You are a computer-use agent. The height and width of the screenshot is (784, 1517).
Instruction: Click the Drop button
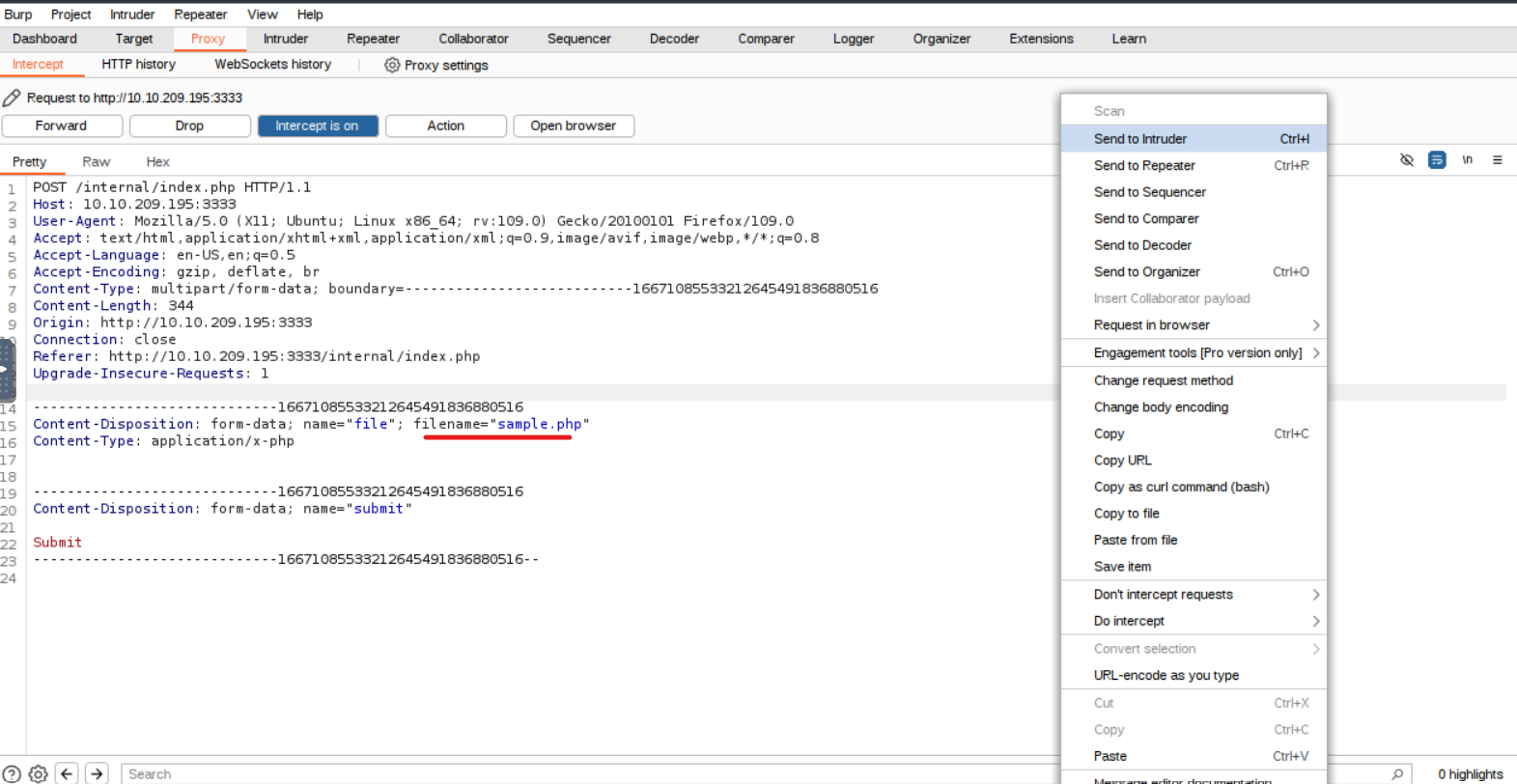coord(189,126)
